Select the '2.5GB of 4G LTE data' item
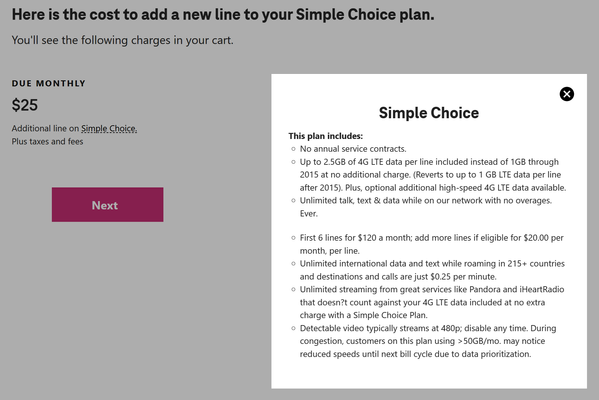Image resolution: width=599 pixels, height=400 pixels. 433,175
